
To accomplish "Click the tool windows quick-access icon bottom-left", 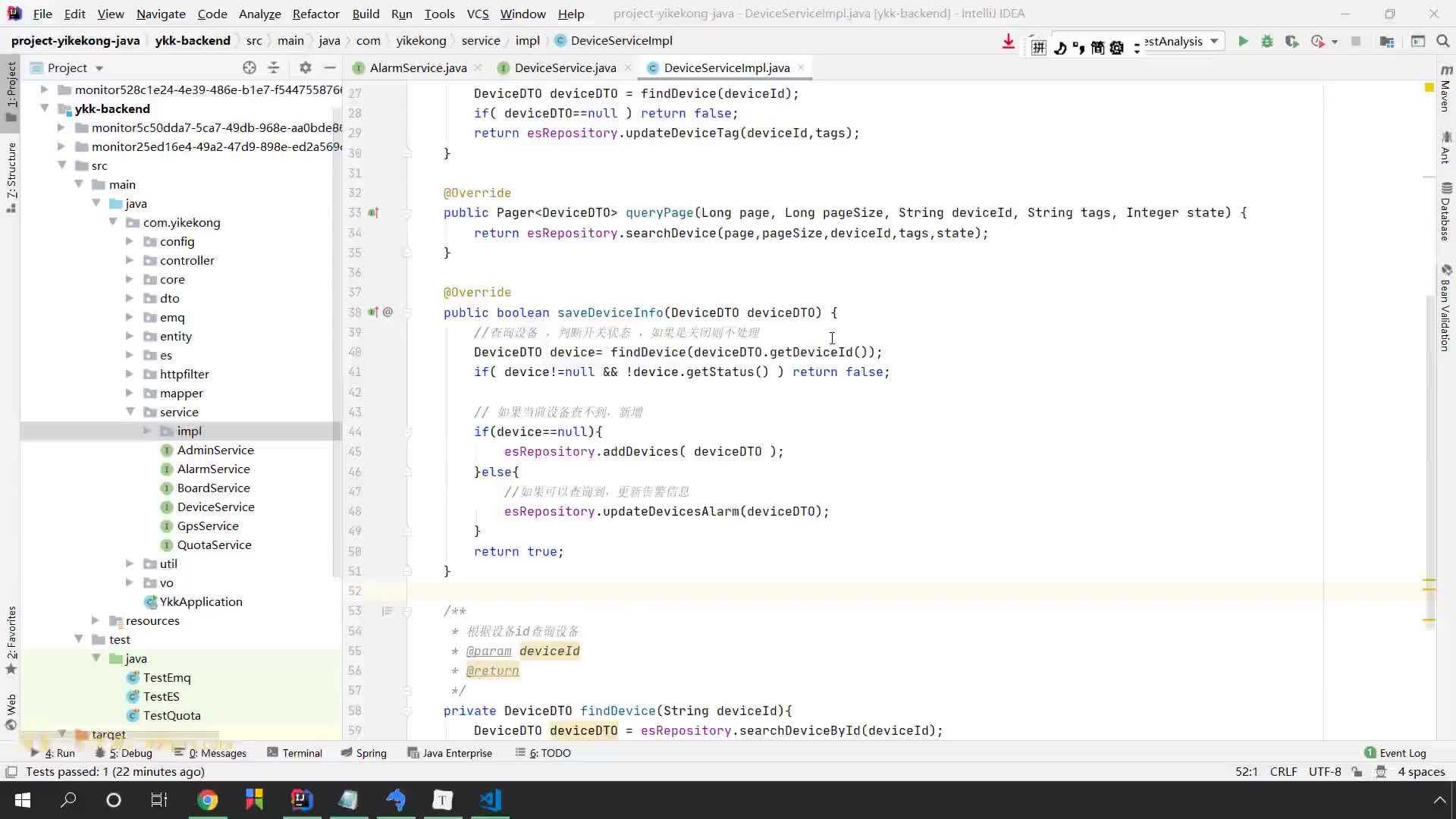I will [x=11, y=772].
